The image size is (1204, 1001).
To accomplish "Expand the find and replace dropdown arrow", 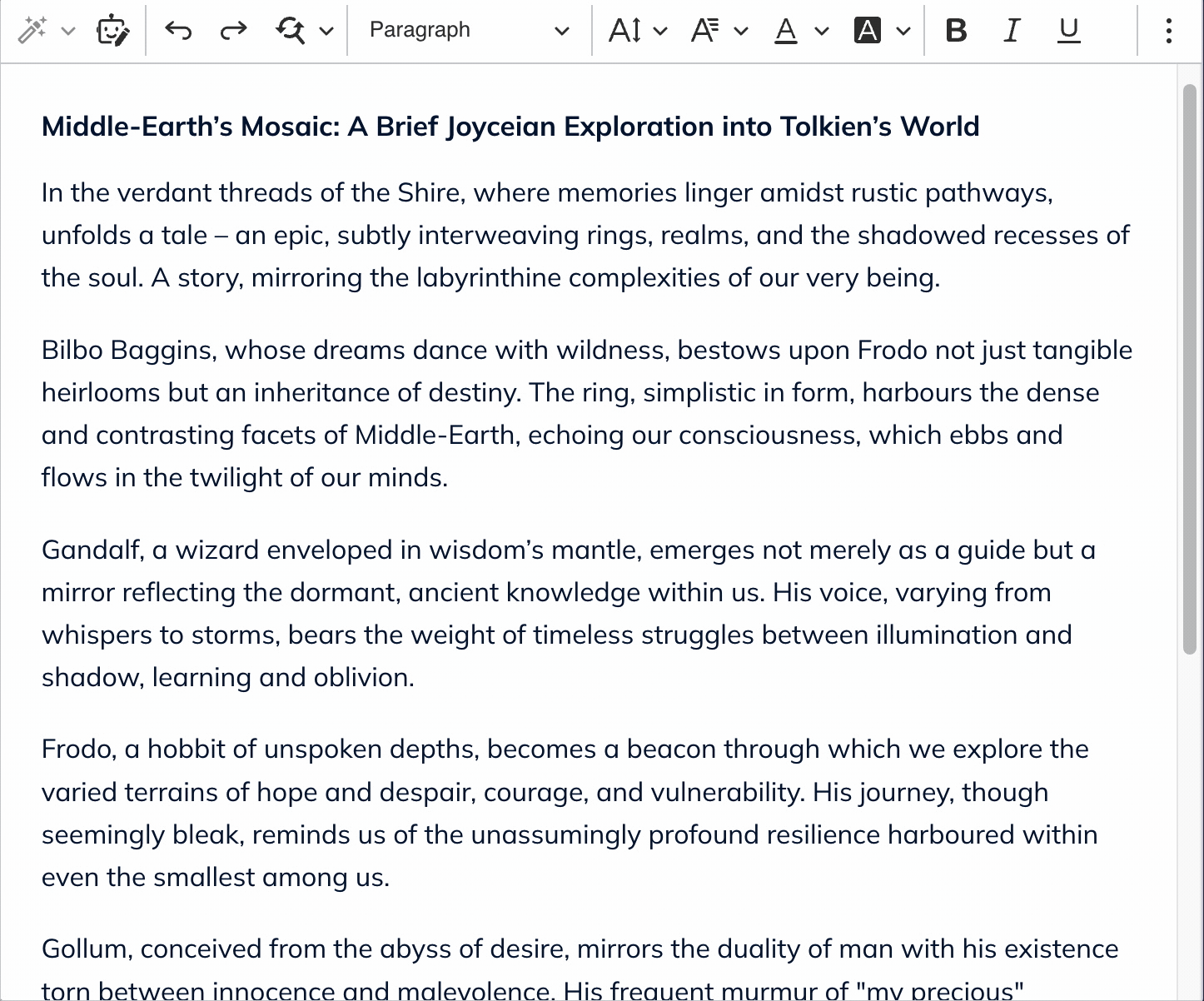I will click(327, 31).
